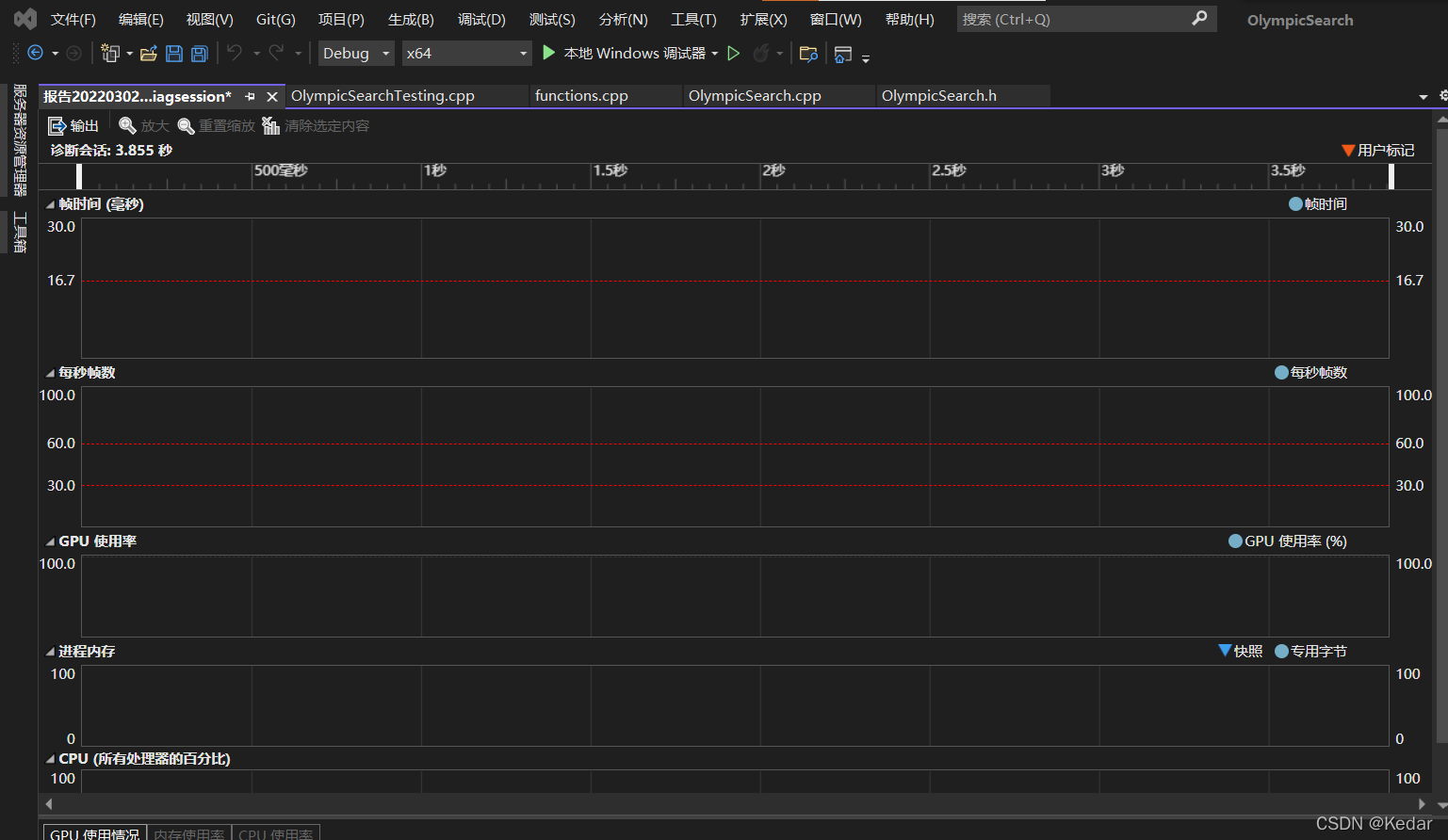Click the settings gear at tab row end
1448x840 pixels.
pos(1443,95)
